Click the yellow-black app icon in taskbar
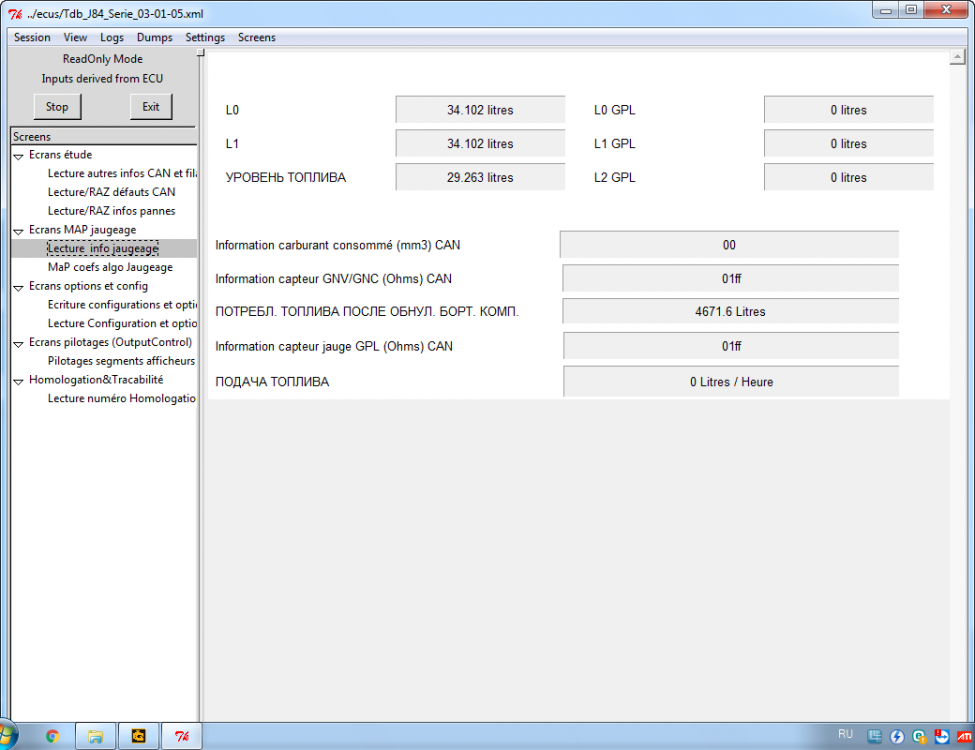Screen dimensions: 975x750 [138, 736]
